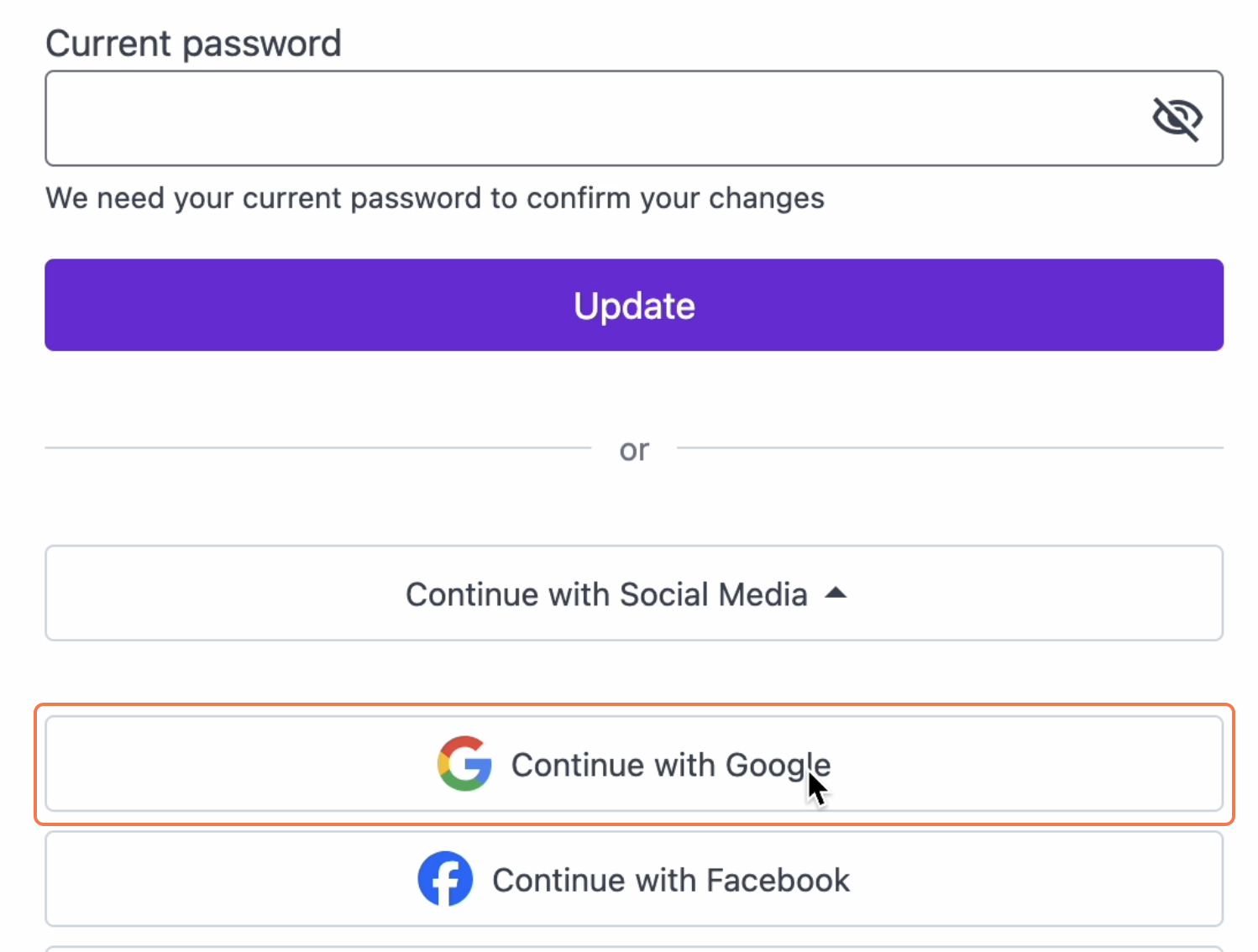1258x952 pixels.
Task: Click the divider line right of "or"
Action: click(x=949, y=448)
